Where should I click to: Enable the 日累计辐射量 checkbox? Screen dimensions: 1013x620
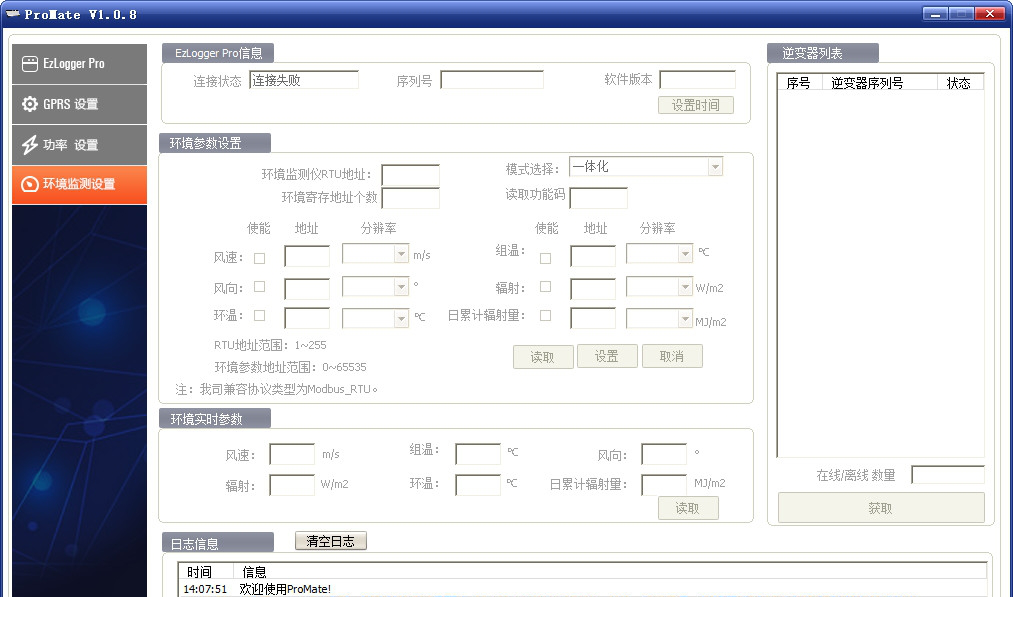pyautogui.click(x=545, y=316)
